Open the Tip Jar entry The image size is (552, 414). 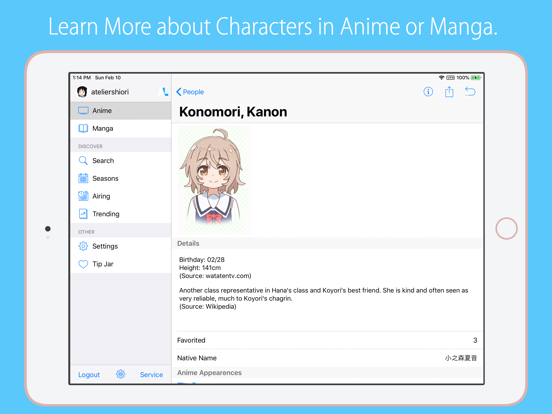tap(121, 264)
